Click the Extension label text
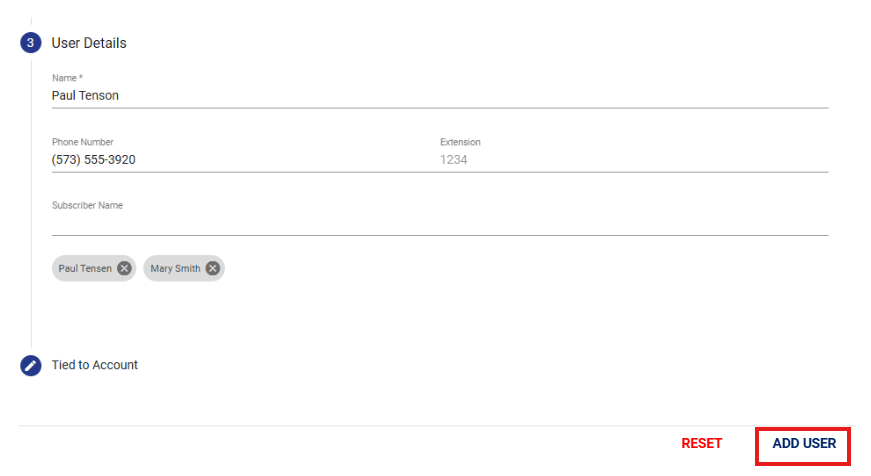Viewport: 871px width, 476px height. point(460,142)
